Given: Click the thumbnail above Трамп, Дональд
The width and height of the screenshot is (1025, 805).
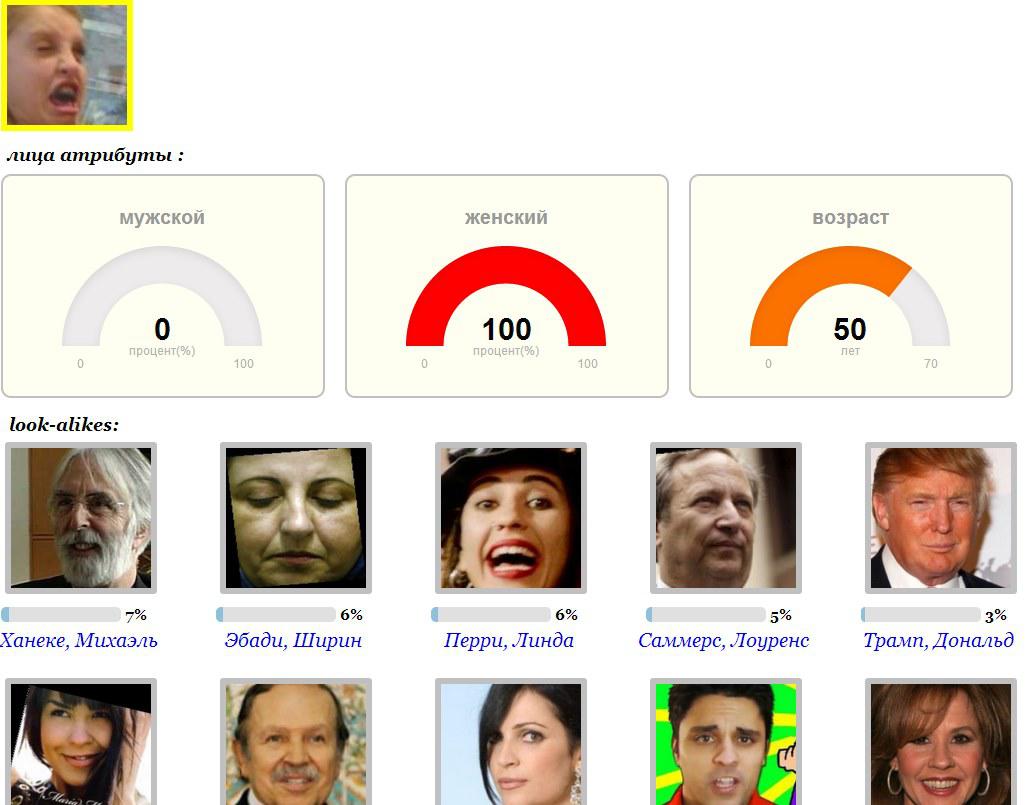Looking at the screenshot, I should pos(941,518).
